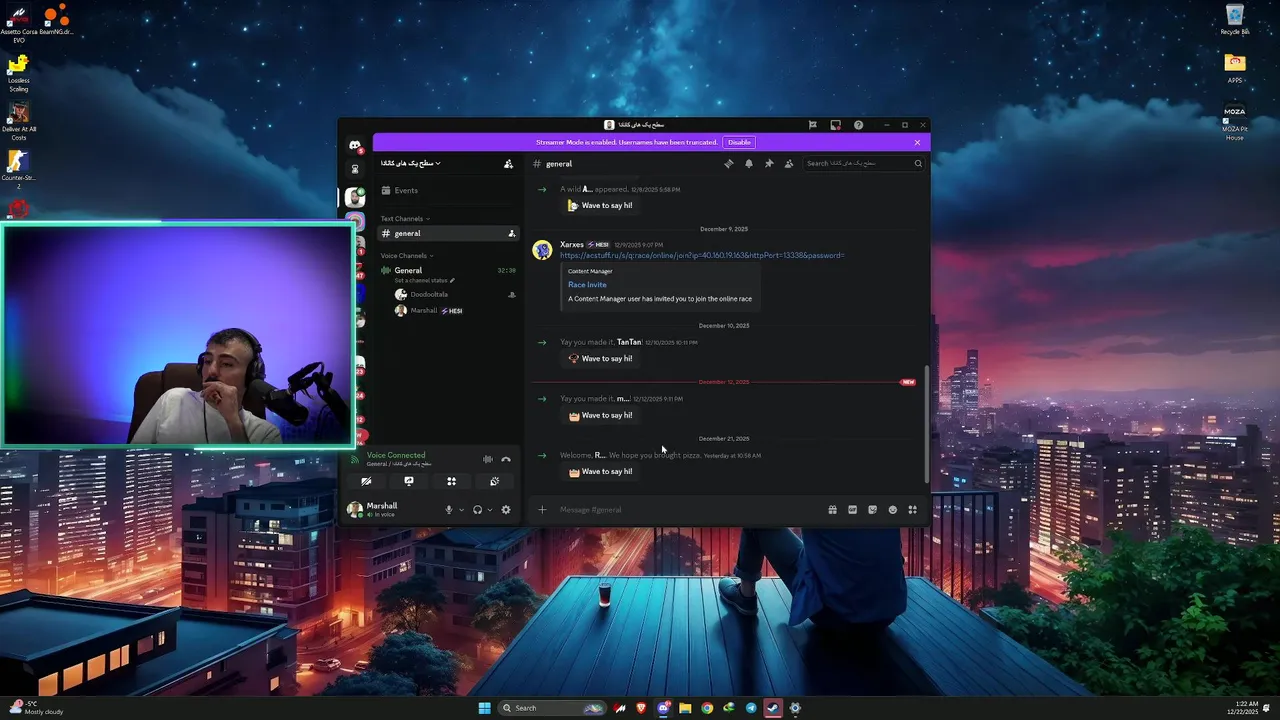The height and width of the screenshot is (720, 1280).
Task: Open Telegram from the taskbar
Action: tap(751, 708)
